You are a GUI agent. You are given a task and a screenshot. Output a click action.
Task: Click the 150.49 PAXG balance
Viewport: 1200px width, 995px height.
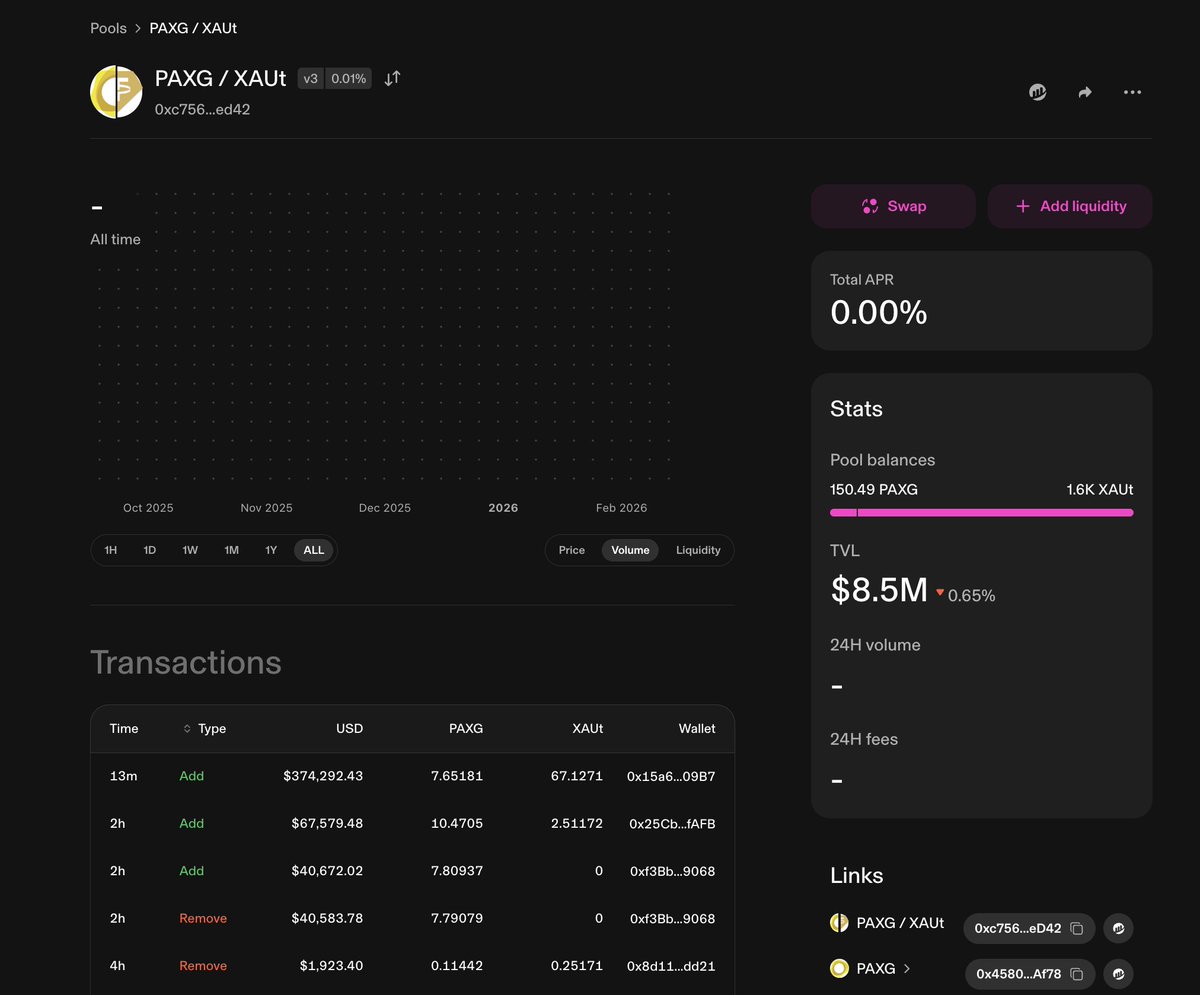[x=874, y=490]
